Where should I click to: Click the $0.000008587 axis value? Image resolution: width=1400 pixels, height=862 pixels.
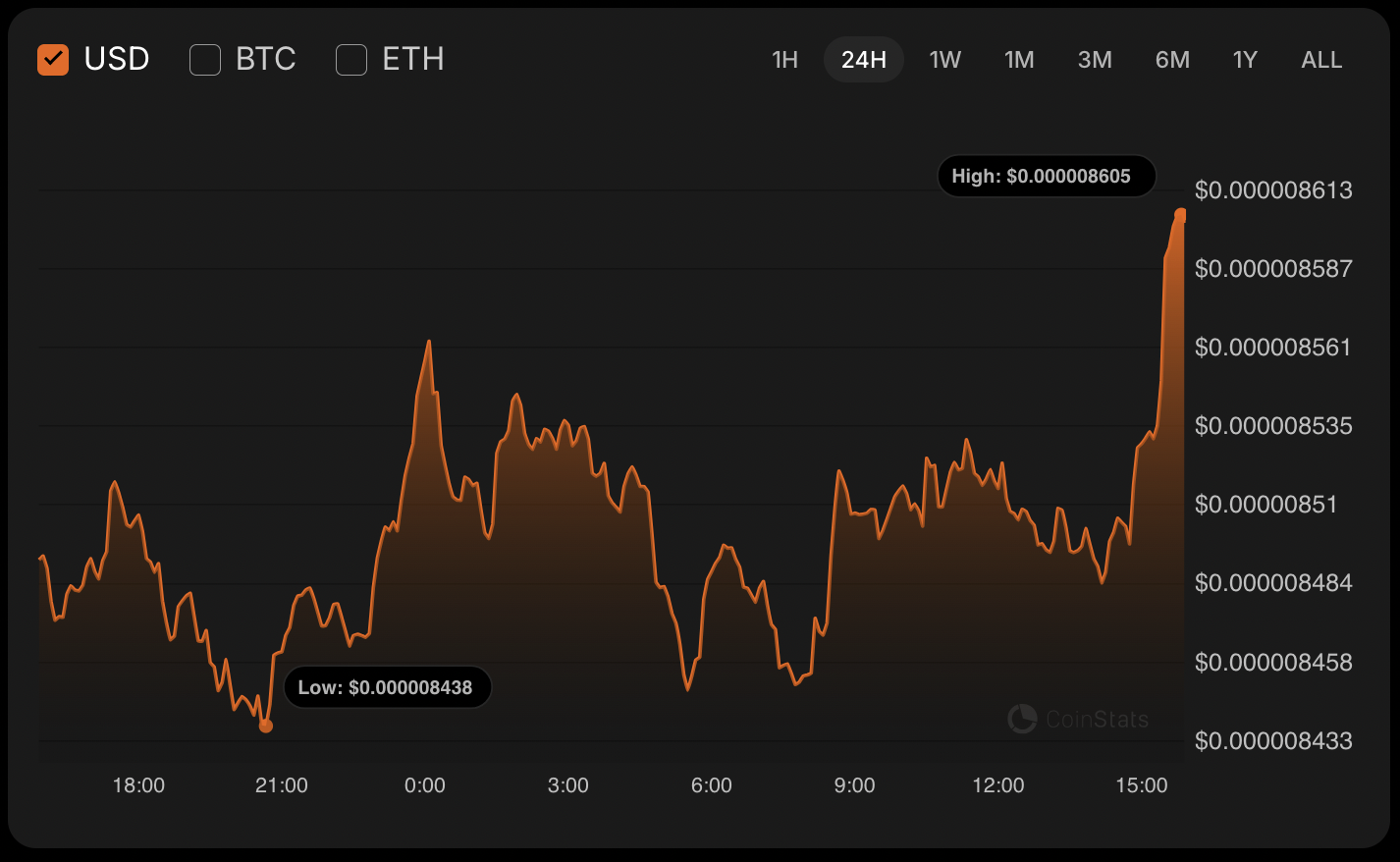(x=1273, y=268)
